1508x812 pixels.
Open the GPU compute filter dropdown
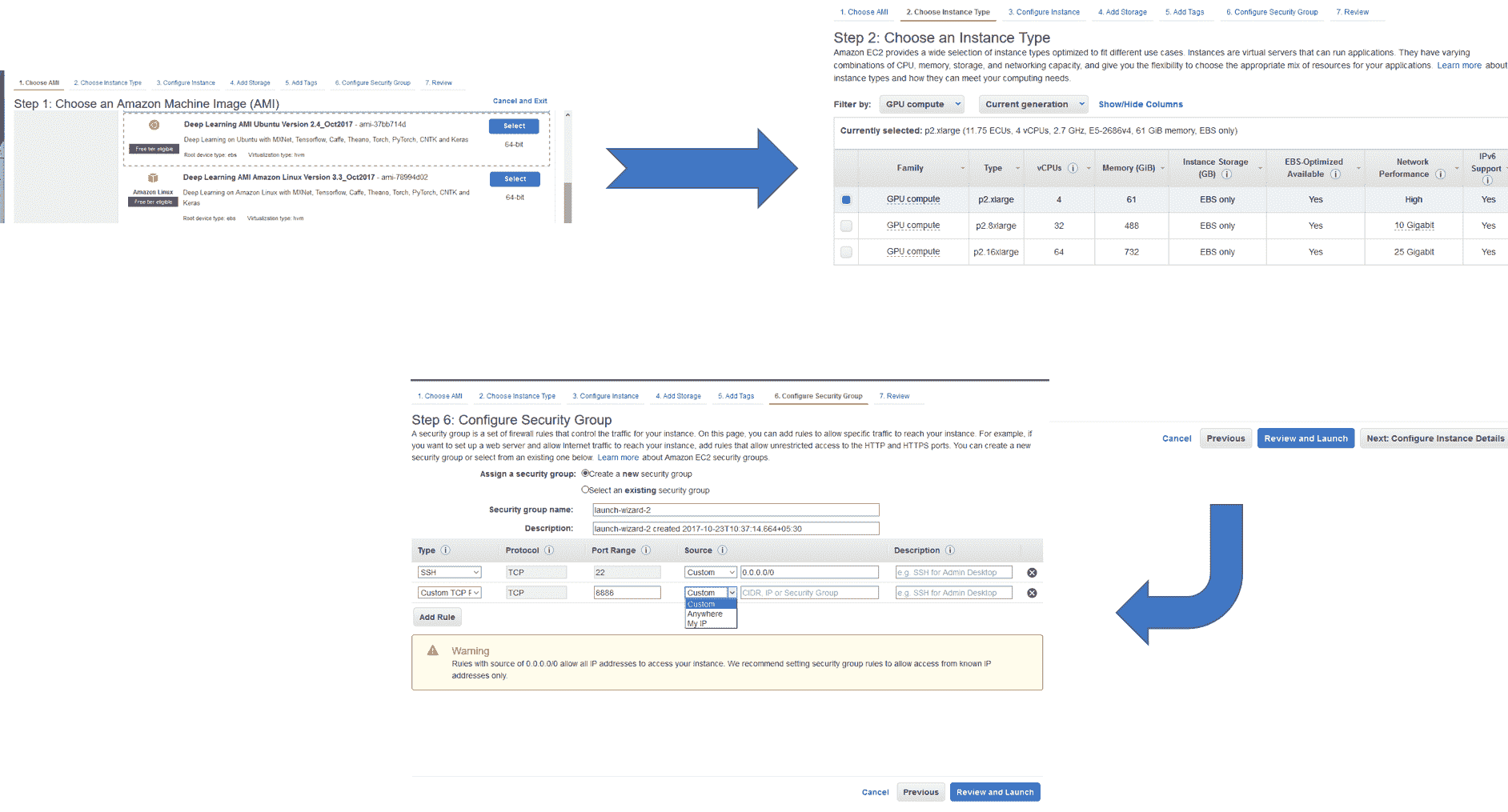click(922, 104)
